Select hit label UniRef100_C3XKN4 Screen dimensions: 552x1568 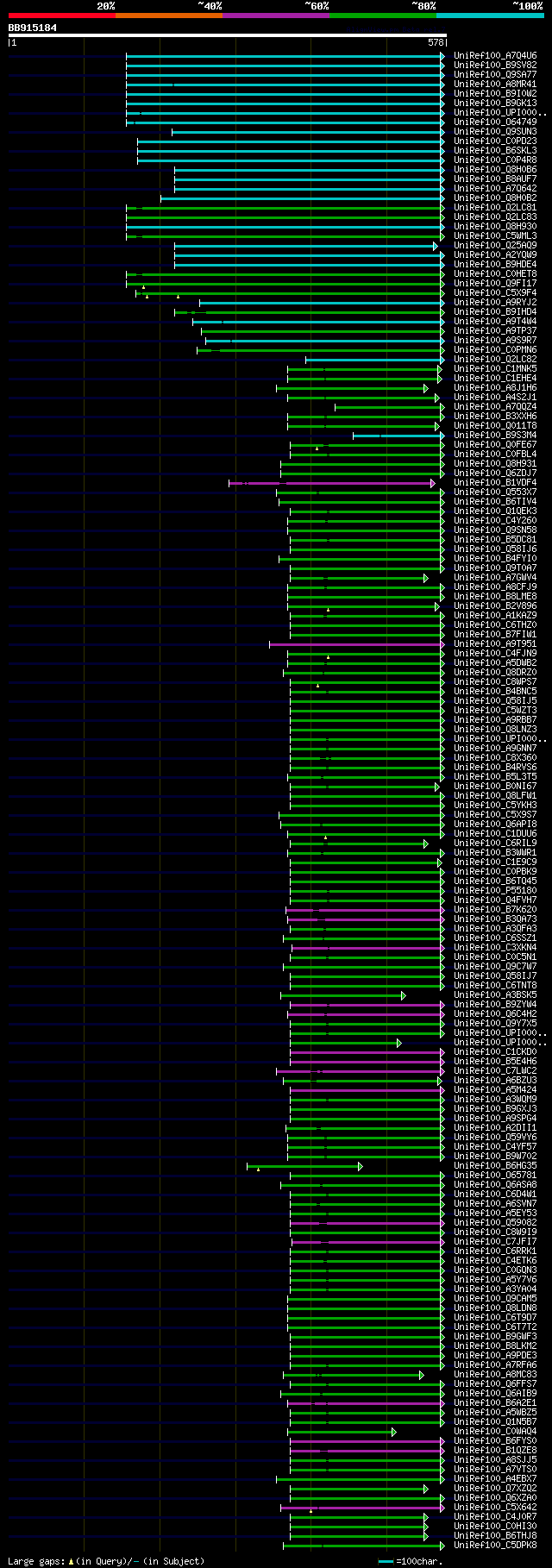coord(495,947)
